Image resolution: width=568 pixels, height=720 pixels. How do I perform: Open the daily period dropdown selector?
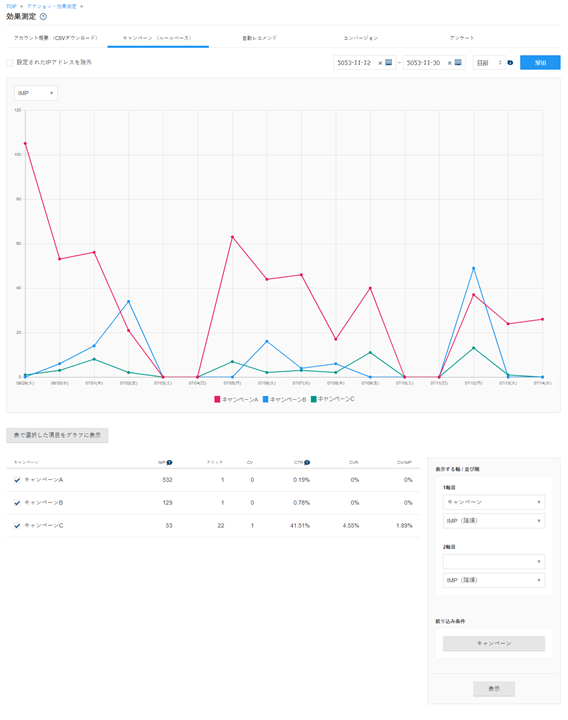(489, 62)
